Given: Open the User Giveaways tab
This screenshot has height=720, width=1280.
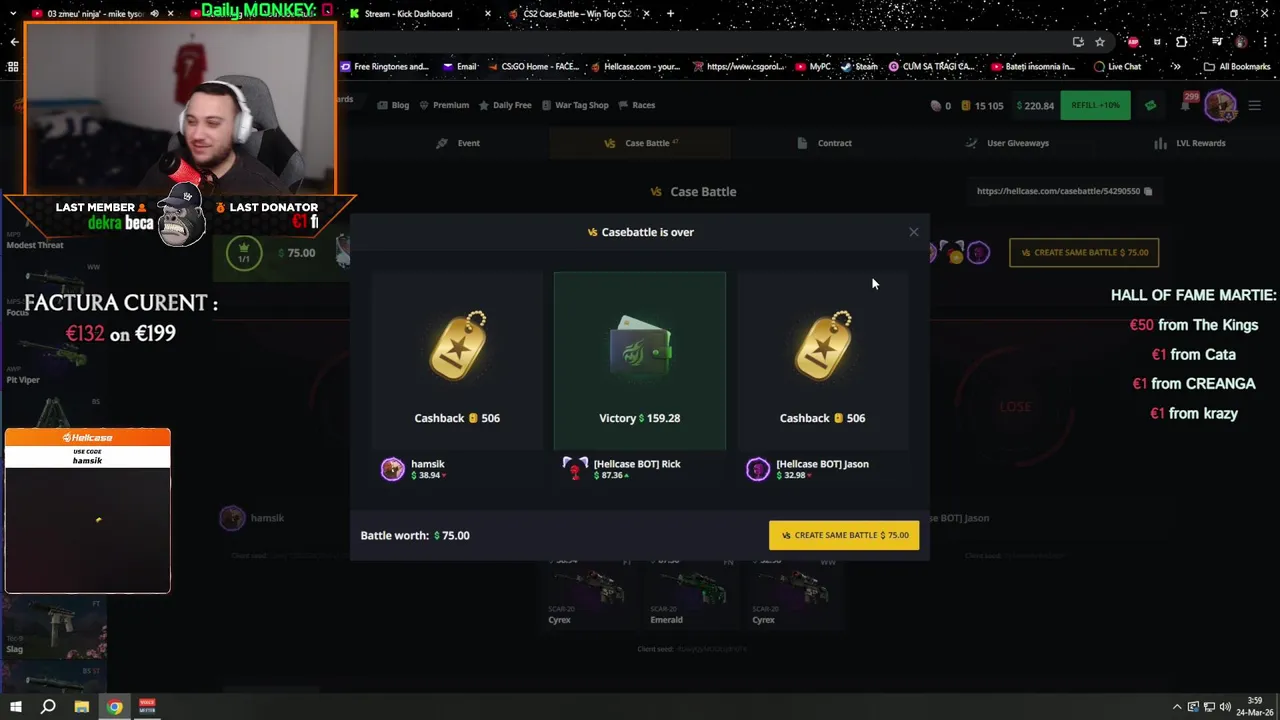Looking at the screenshot, I should (x=1008, y=143).
